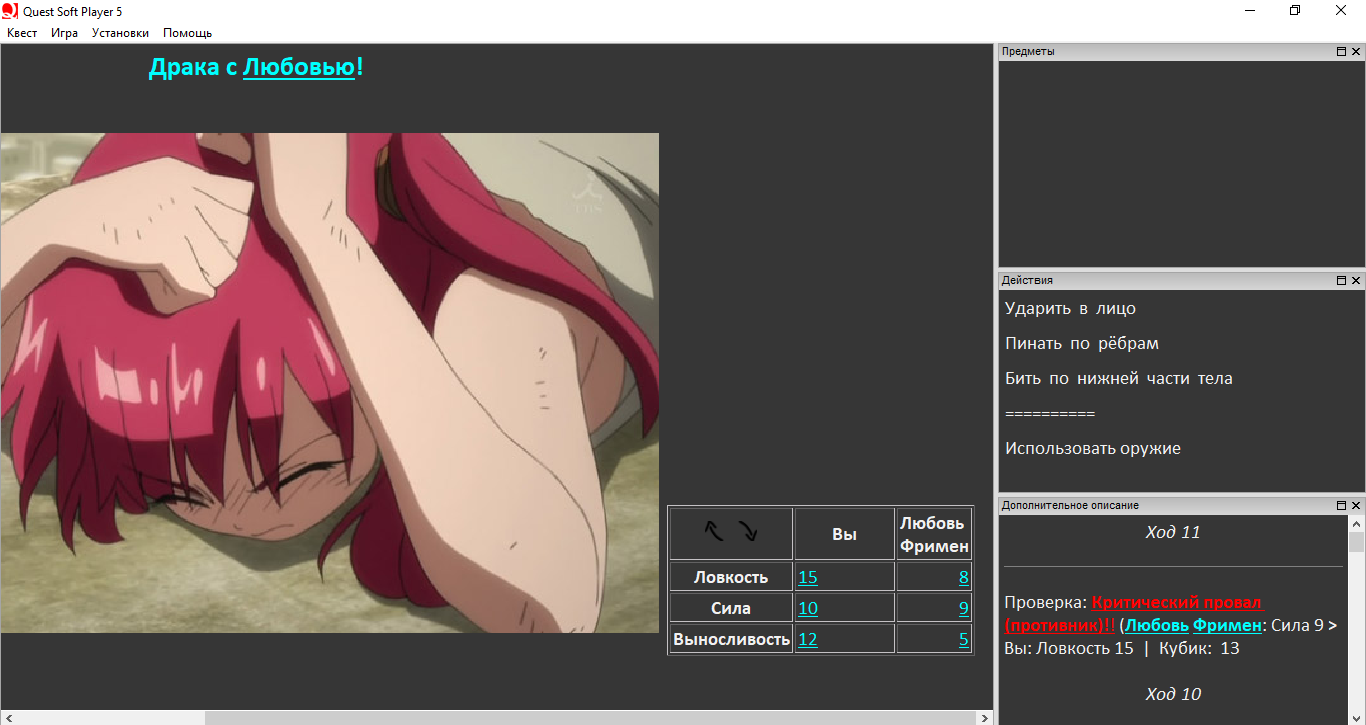The width and height of the screenshot is (1366, 725).
Task: Click the ========== separator action entry
Action: pos(1050,414)
